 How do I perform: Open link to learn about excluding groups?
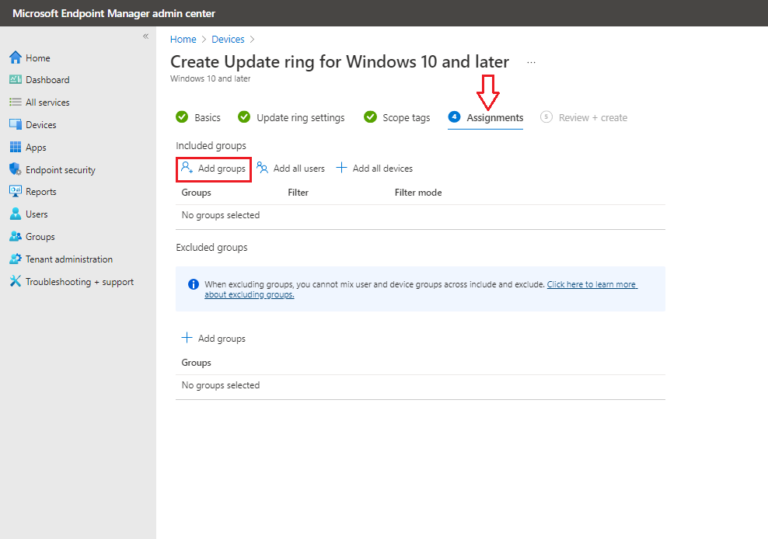592,284
